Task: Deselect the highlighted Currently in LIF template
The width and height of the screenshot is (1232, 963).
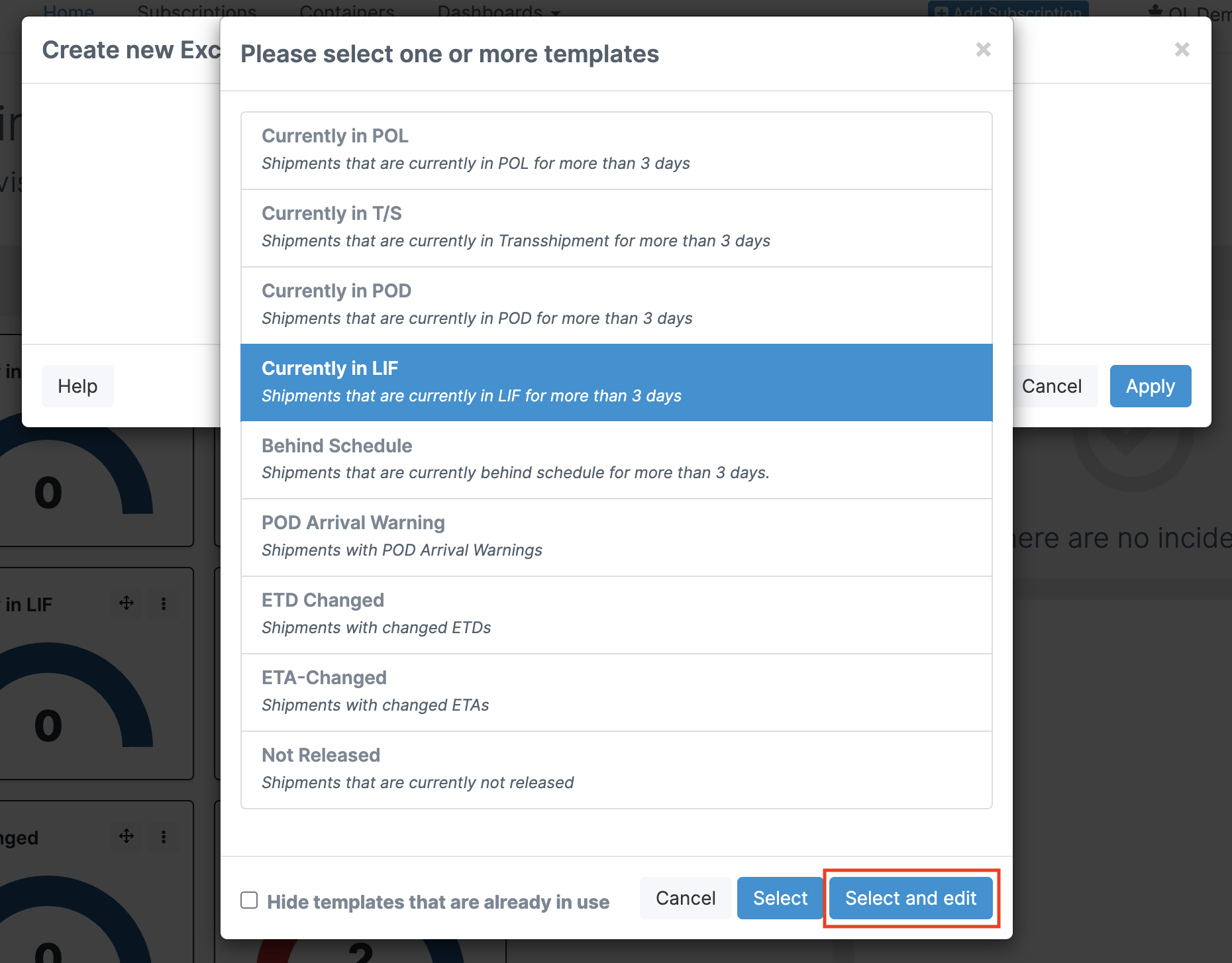Action: point(617,383)
